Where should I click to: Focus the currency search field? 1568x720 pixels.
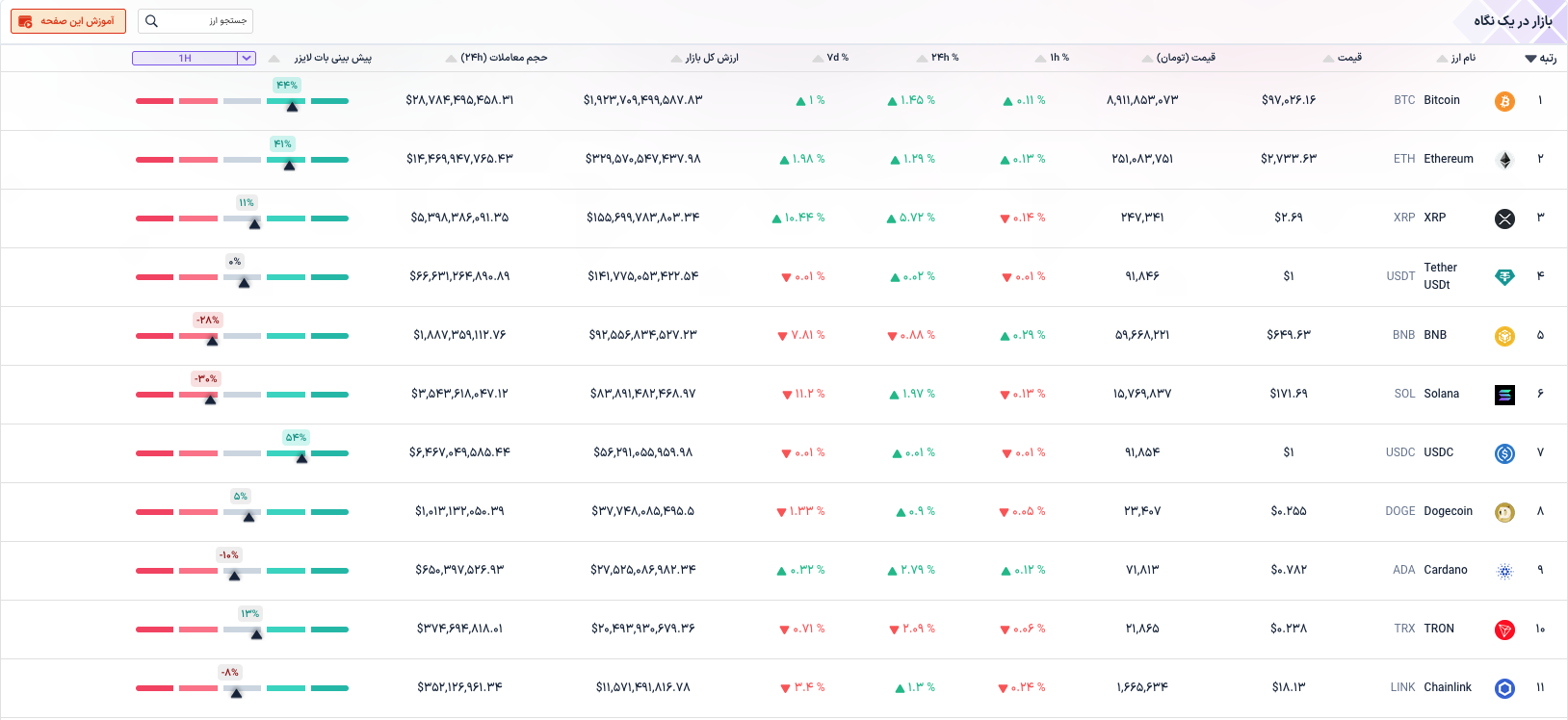pyautogui.click(x=196, y=21)
